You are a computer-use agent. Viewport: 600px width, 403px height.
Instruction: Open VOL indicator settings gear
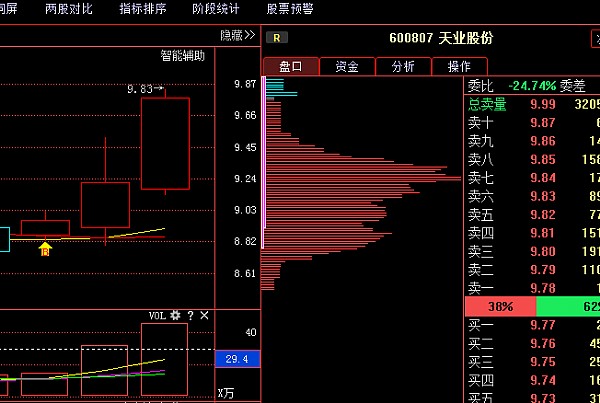175,315
